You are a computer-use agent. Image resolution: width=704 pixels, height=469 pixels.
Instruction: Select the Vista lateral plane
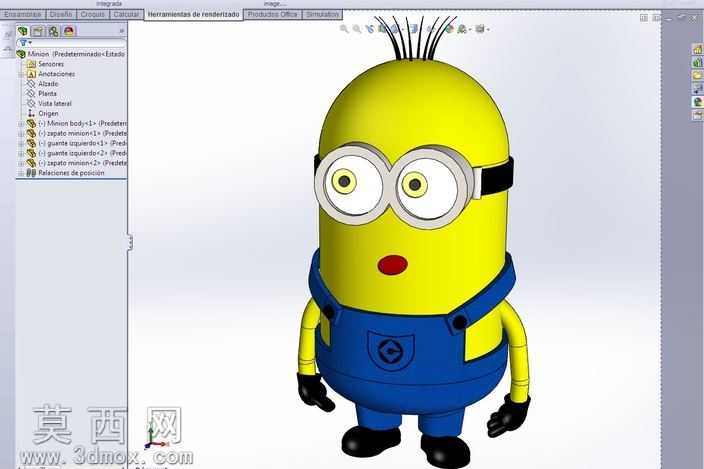[x=55, y=104]
